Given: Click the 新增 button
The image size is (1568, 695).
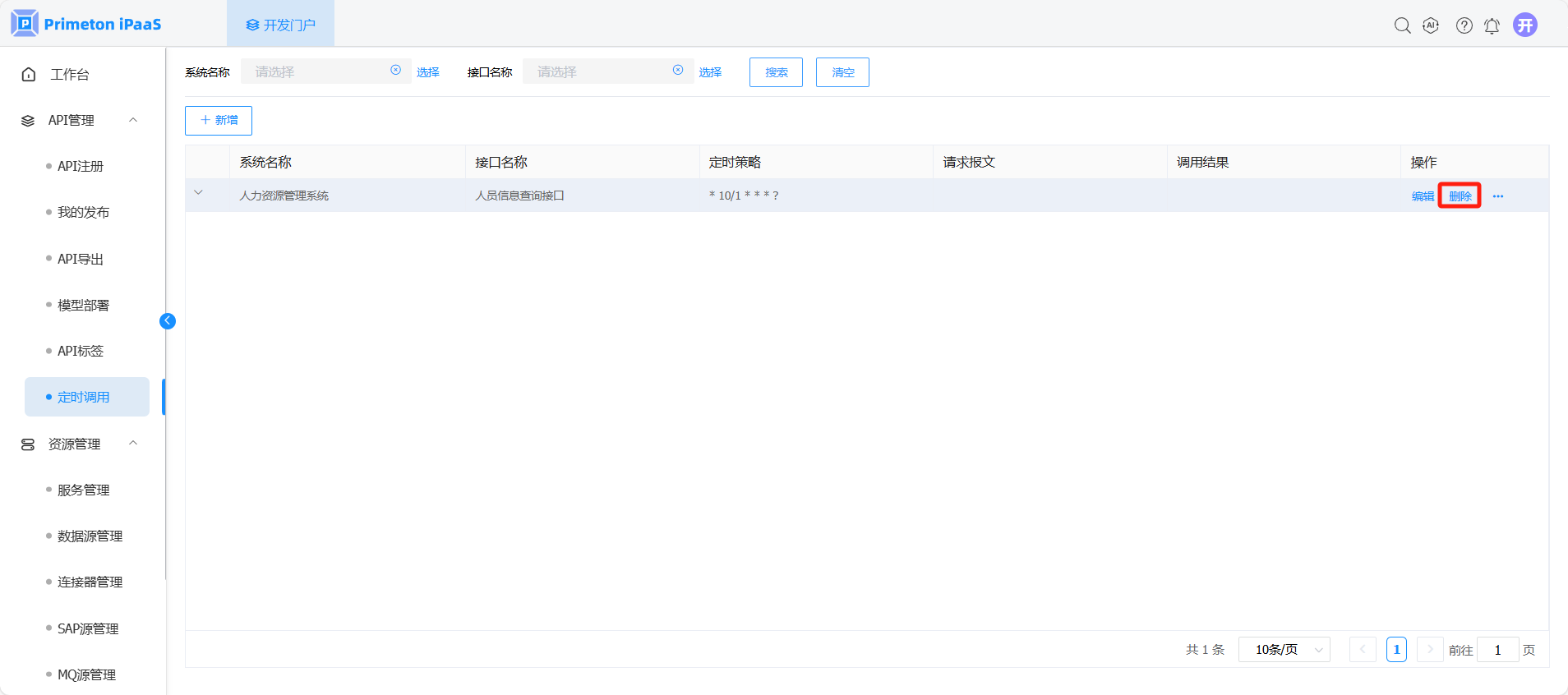Looking at the screenshot, I should (219, 120).
